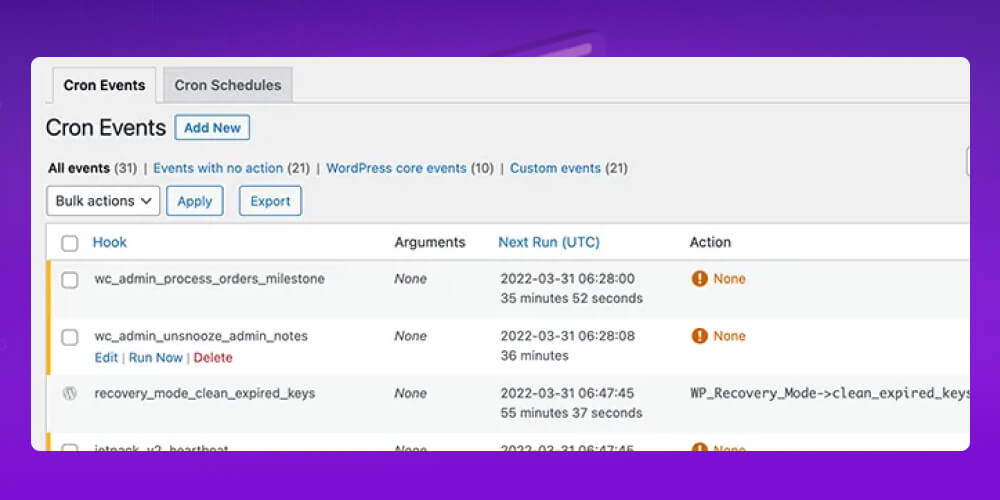Check the wc_admin_unsnooze_admin_notes checkbox
The width and height of the screenshot is (1000, 500).
pos(70,337)
